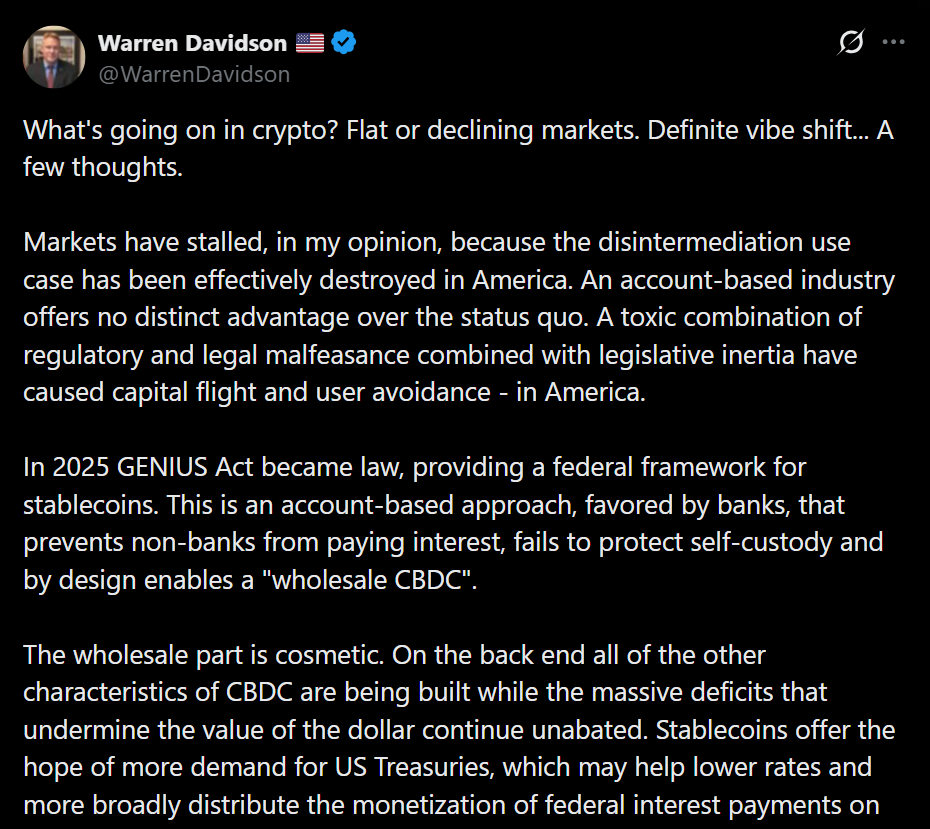Image resolution: width=930 pixels, height=829 pixels.
Task: Click the US flag emoji beside name
Action: coord(310,43)
